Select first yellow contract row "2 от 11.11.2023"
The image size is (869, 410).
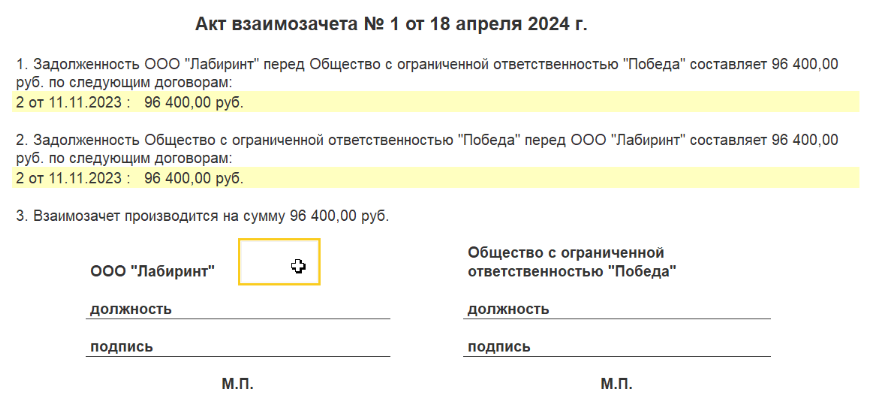[435, 102]
